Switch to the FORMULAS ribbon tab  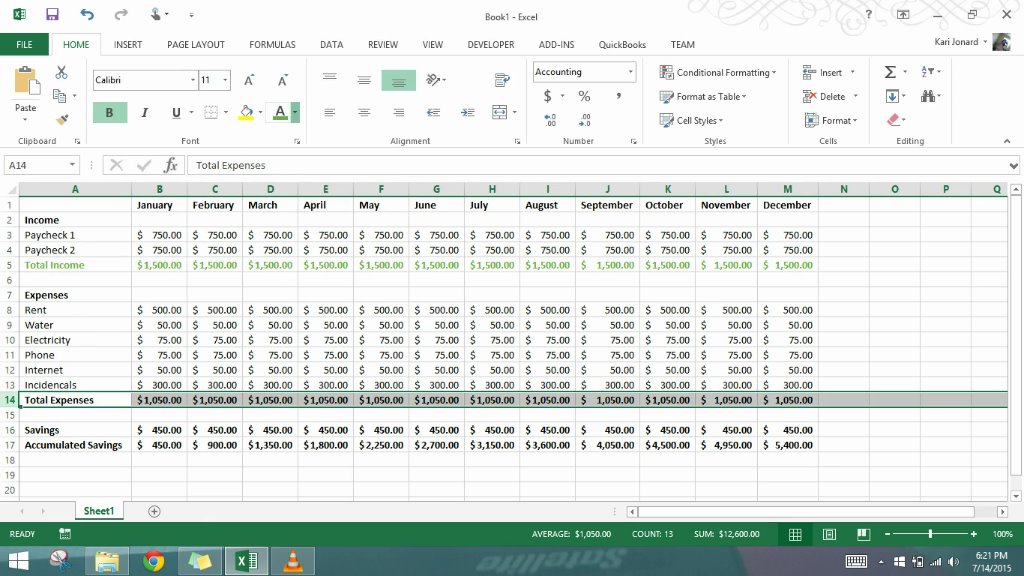click(x=272, y=44)
